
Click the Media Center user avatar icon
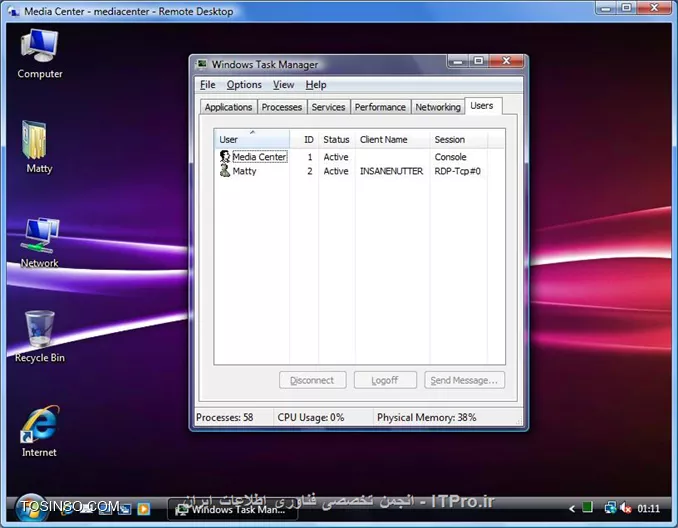click(x=225, y=157)
